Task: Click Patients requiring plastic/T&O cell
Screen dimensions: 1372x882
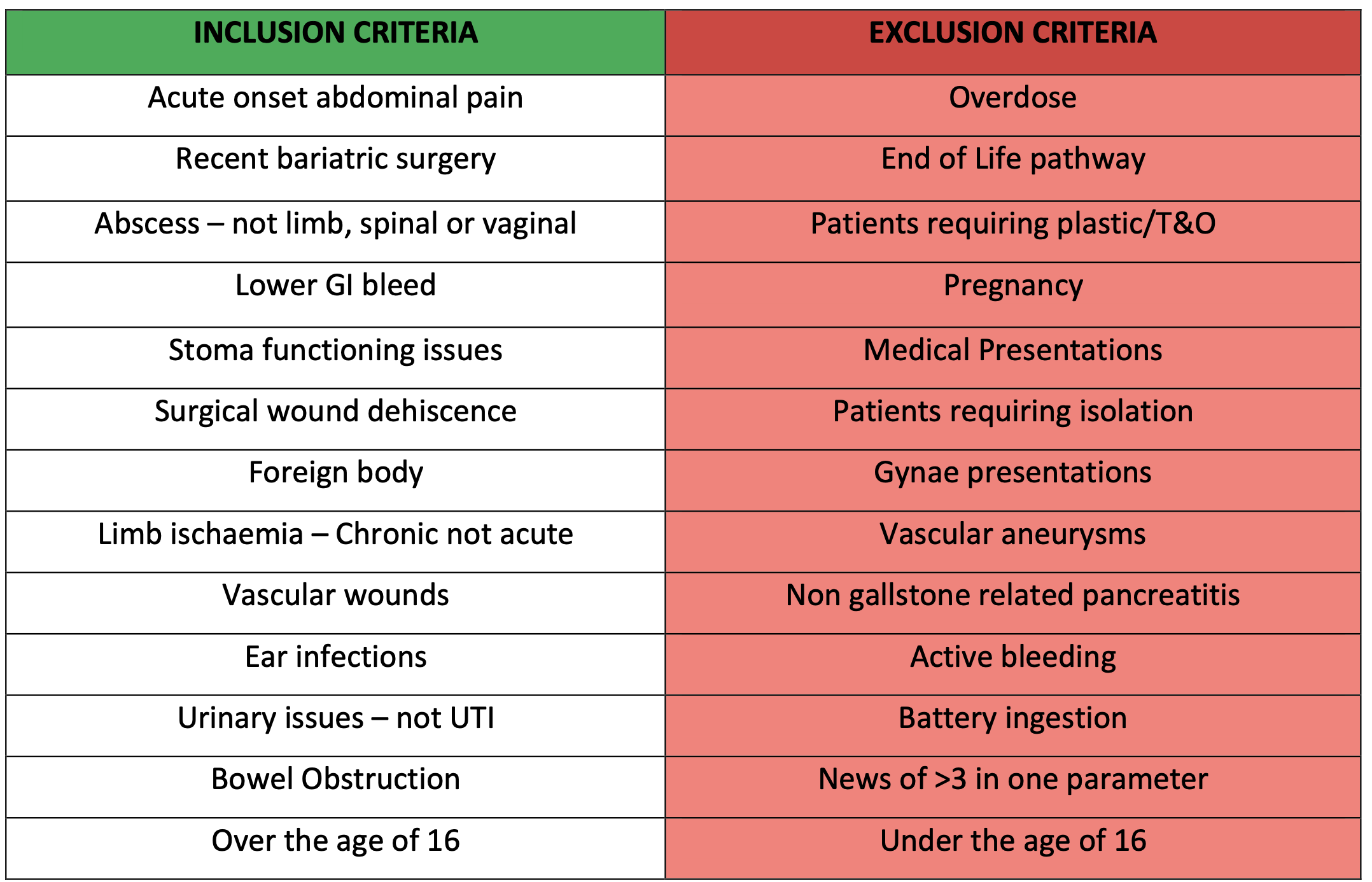Action: [1012, 224]
